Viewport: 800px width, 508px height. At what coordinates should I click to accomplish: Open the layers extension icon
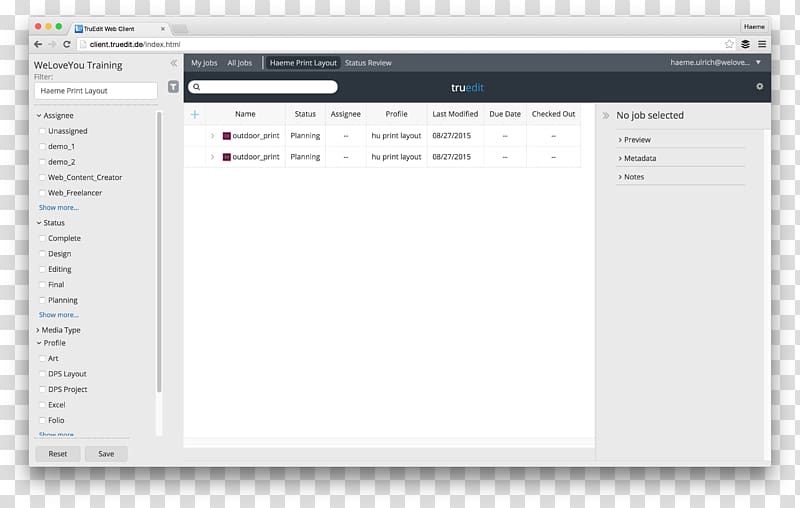[745, 44]
